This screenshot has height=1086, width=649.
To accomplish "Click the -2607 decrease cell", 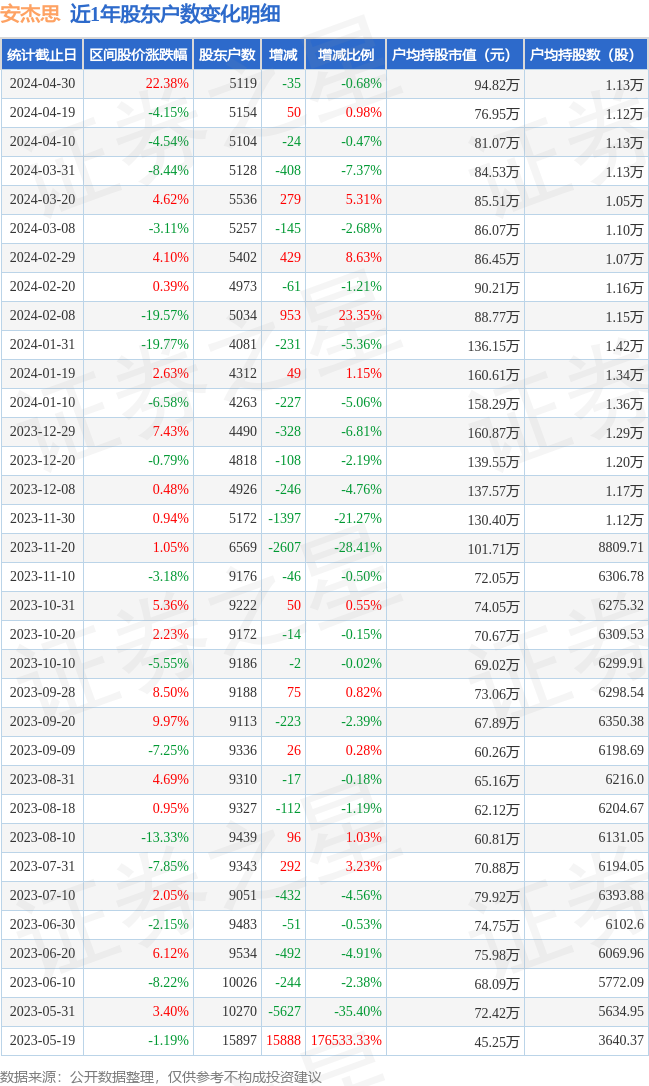I will 285,548.
